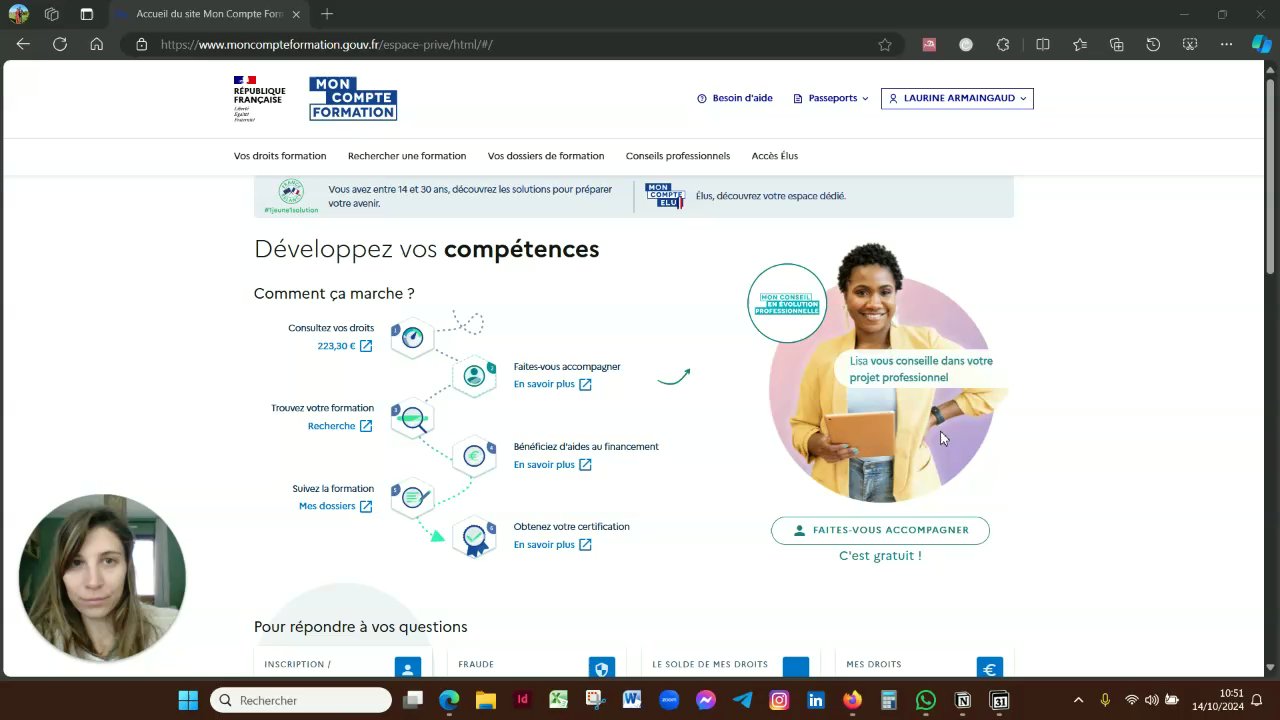The height and width of the screenshot is (720, 1280).
Task: Click the Mes dossiers link
Action: [x=335, y=506]
